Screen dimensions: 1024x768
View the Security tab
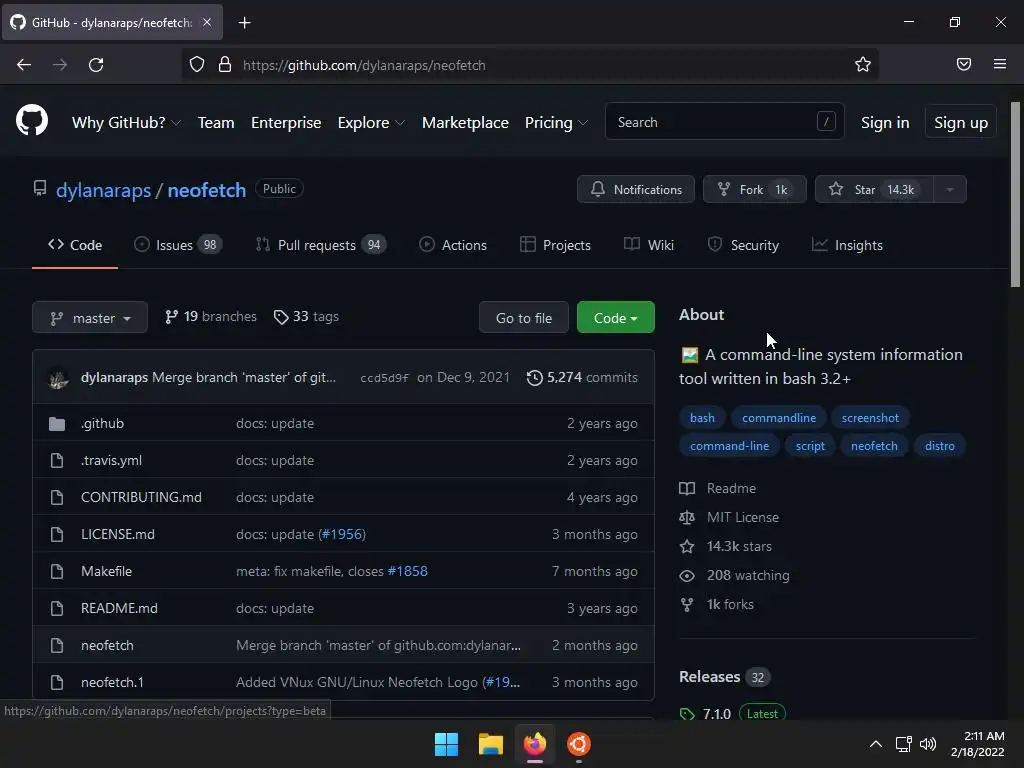tap(743, 245)
